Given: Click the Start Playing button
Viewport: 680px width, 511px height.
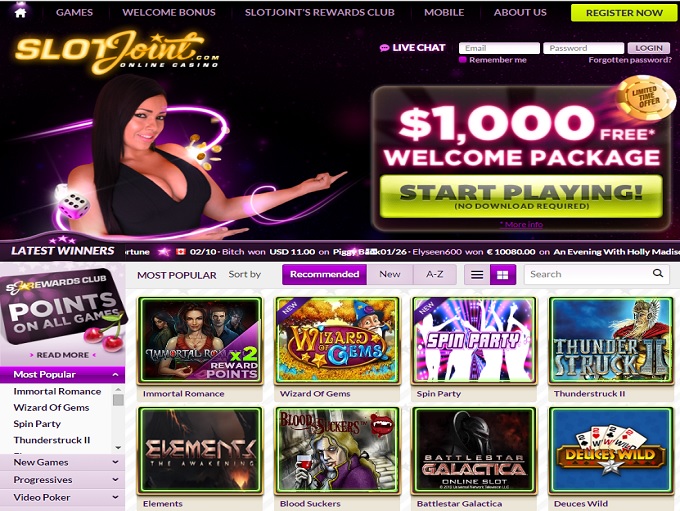Looking at the screenshot, I should coord(521,196).
